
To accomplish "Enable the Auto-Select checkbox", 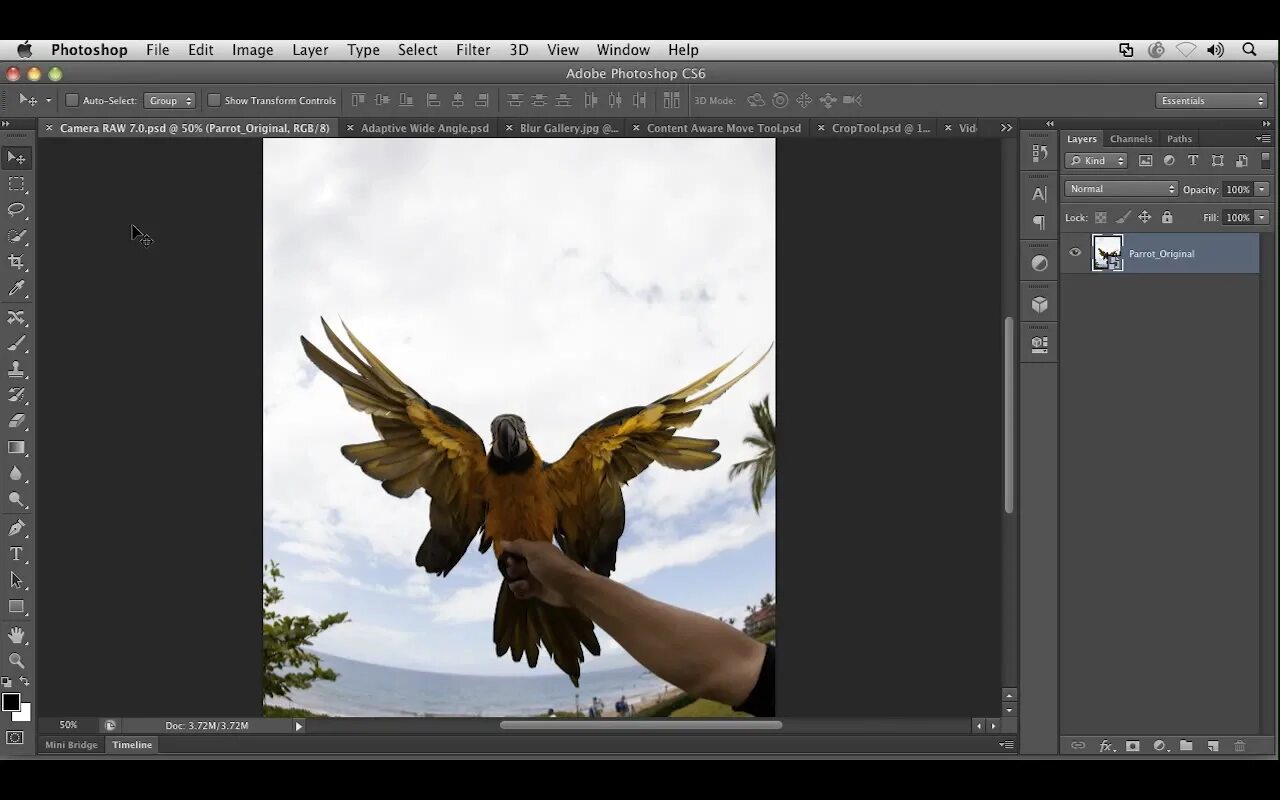I will point(71,100).
